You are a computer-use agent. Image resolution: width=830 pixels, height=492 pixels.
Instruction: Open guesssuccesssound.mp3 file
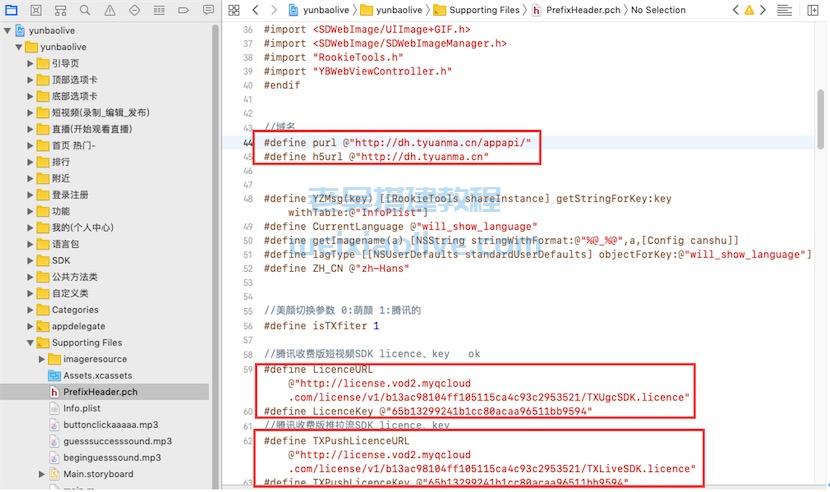(x=110, y=441)
